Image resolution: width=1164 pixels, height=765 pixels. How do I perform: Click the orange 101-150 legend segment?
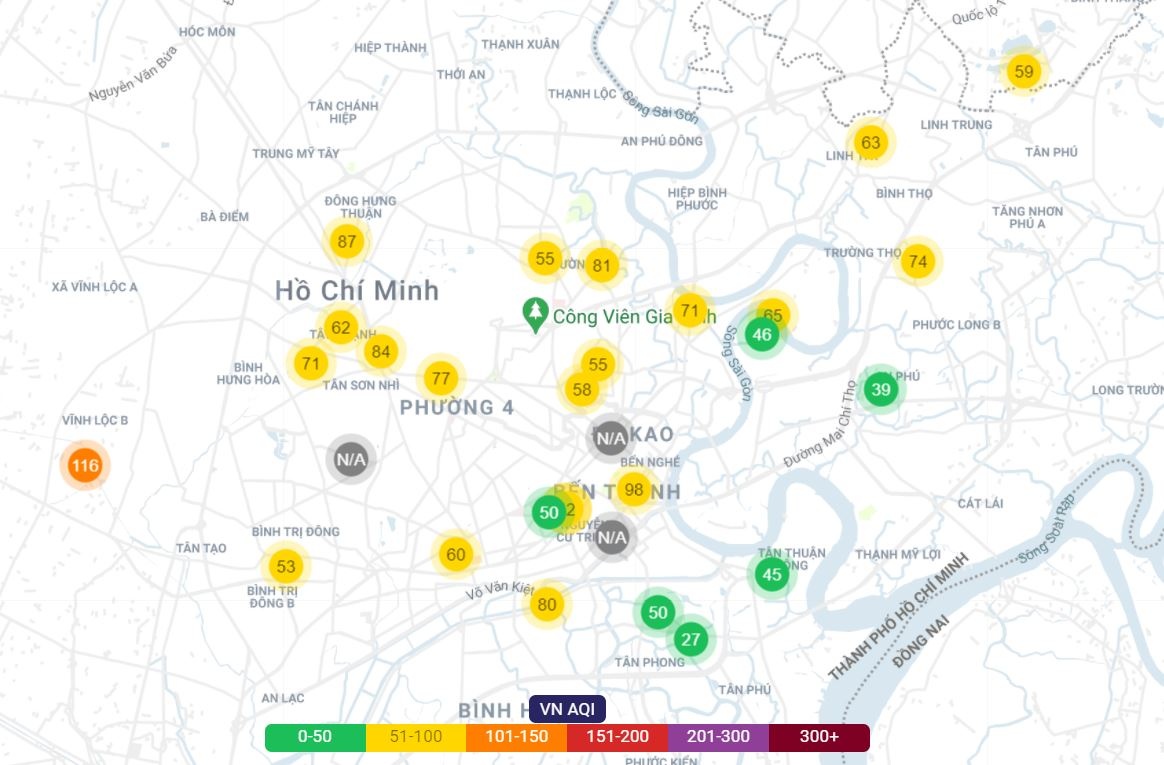click(516, 737)
